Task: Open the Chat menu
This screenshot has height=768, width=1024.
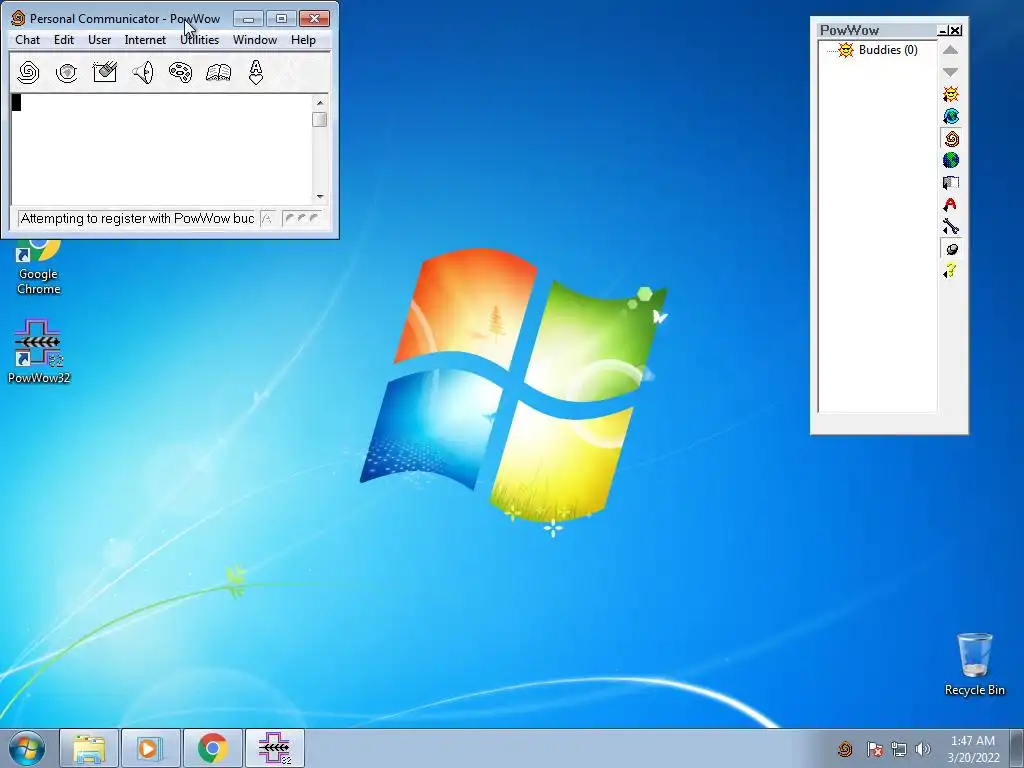Action: coord(27,40)
